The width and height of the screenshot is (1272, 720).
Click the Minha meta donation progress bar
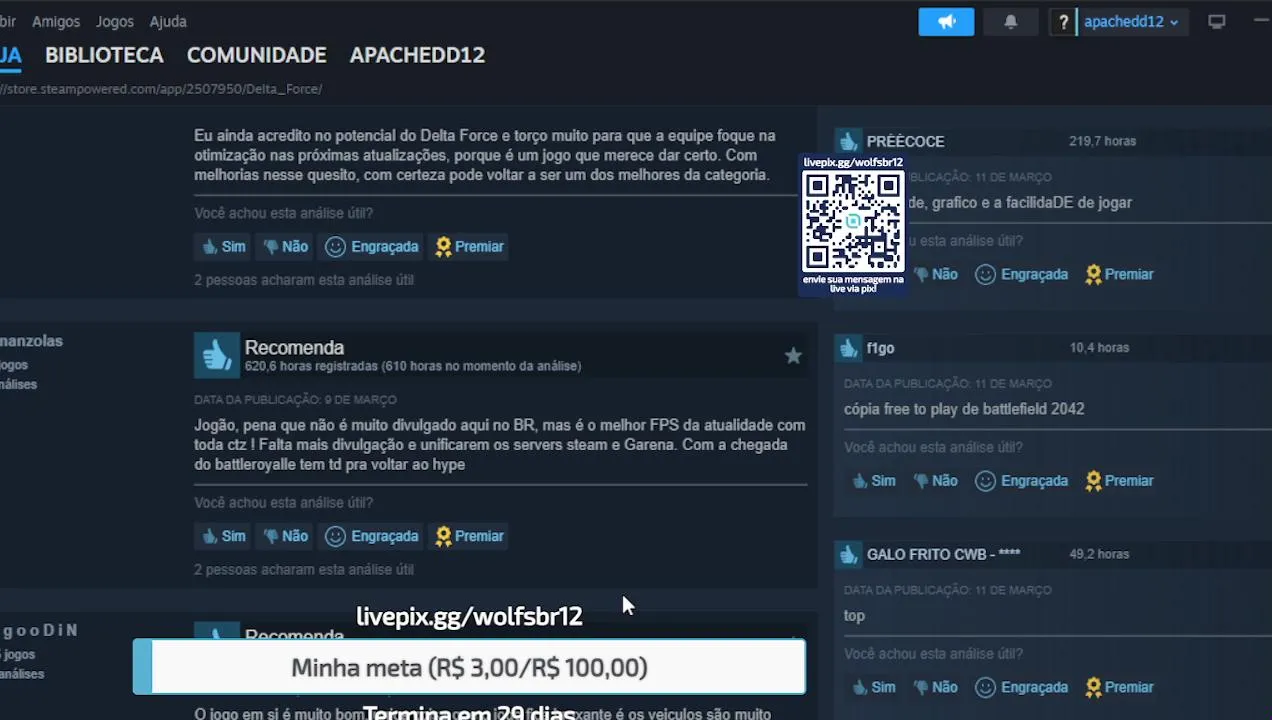[469, 667]
